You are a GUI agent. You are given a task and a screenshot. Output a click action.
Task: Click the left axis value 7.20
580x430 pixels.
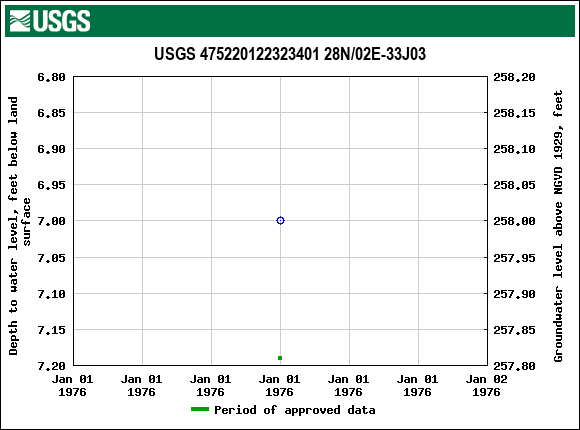[x=51, y=366]
